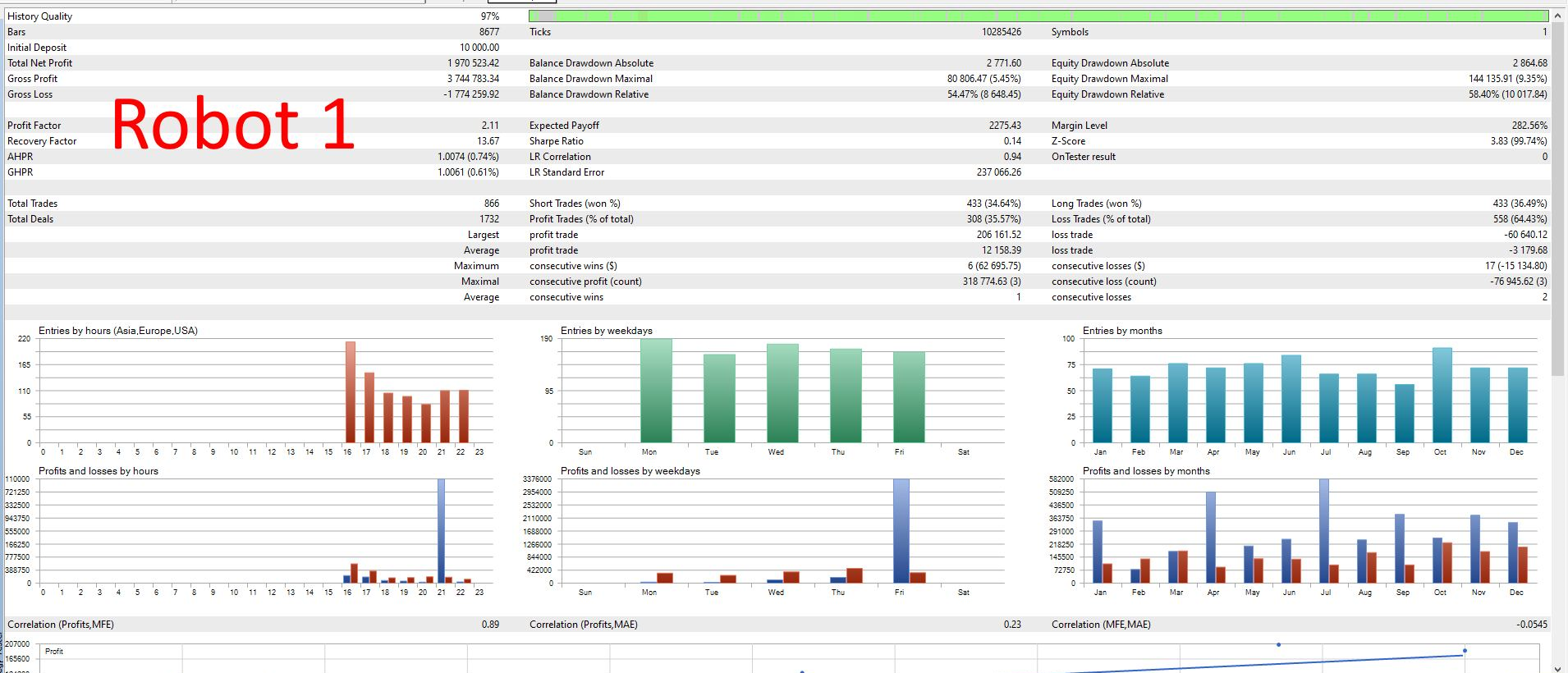The image size is (1568, 673).
Task: Select the Expected Payoff label
Action: coord(564,126)
